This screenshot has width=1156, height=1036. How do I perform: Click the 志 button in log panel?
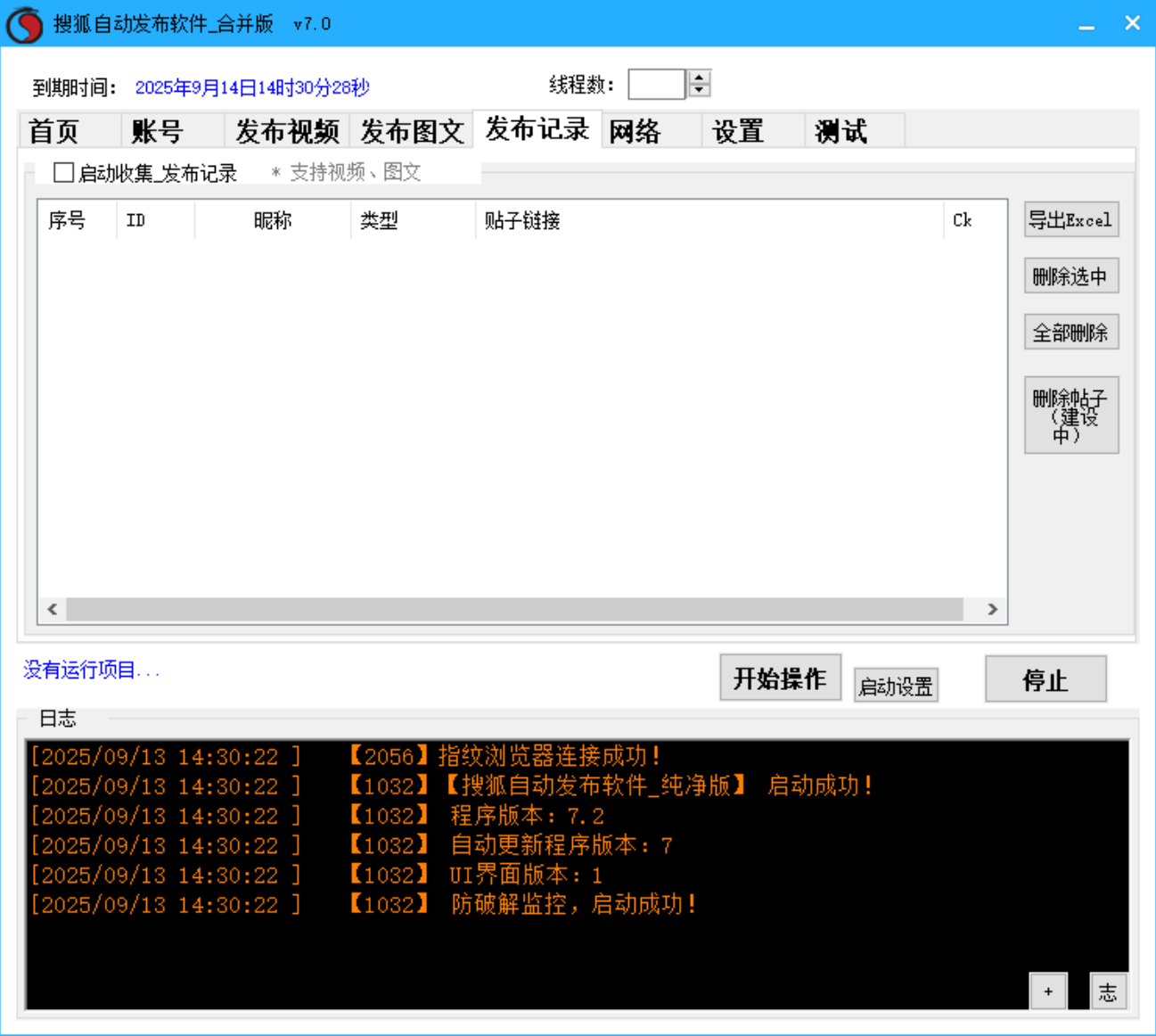[x=1108, y=991]
